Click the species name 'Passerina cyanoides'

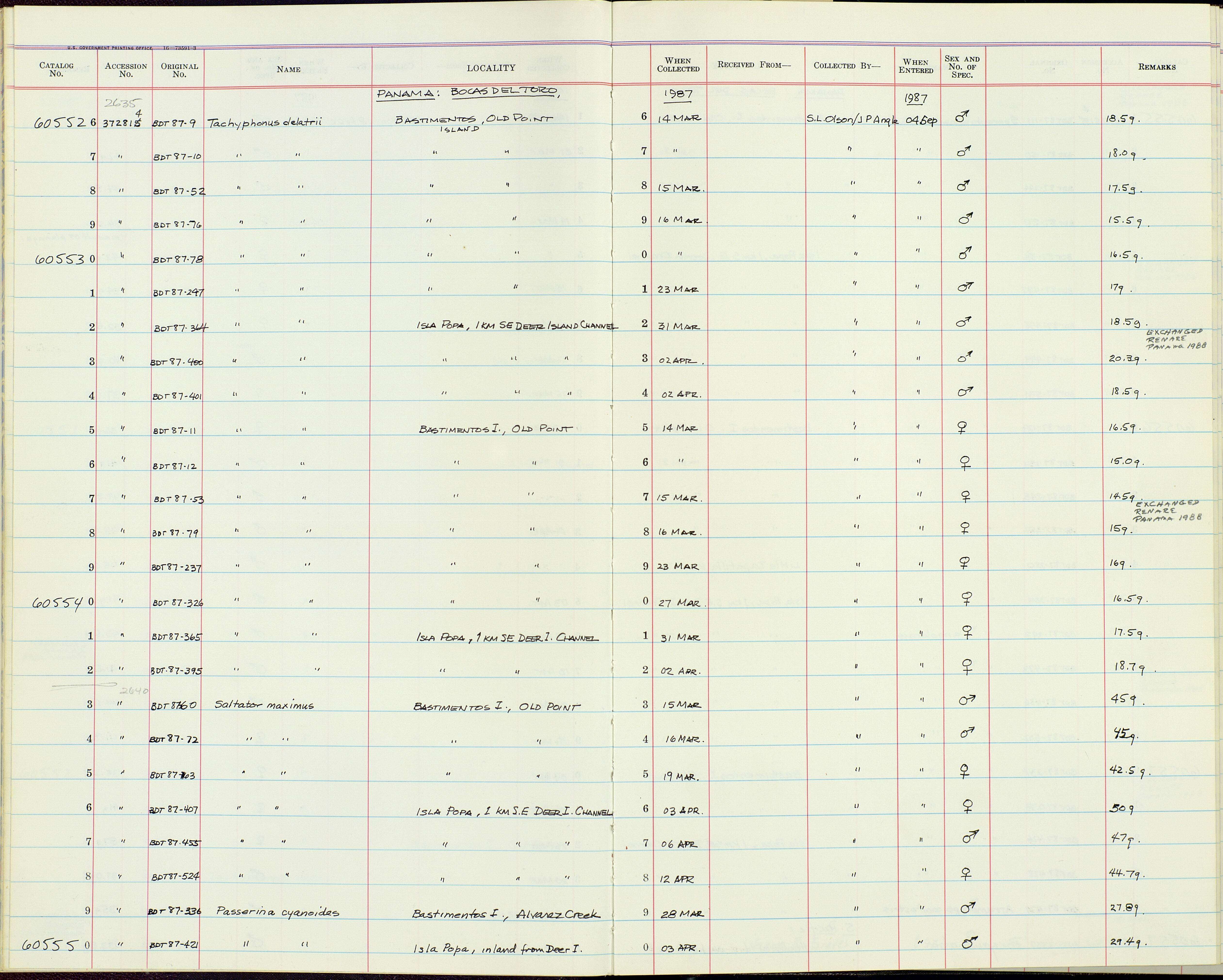pyautogui.click(x=277, y=913)
